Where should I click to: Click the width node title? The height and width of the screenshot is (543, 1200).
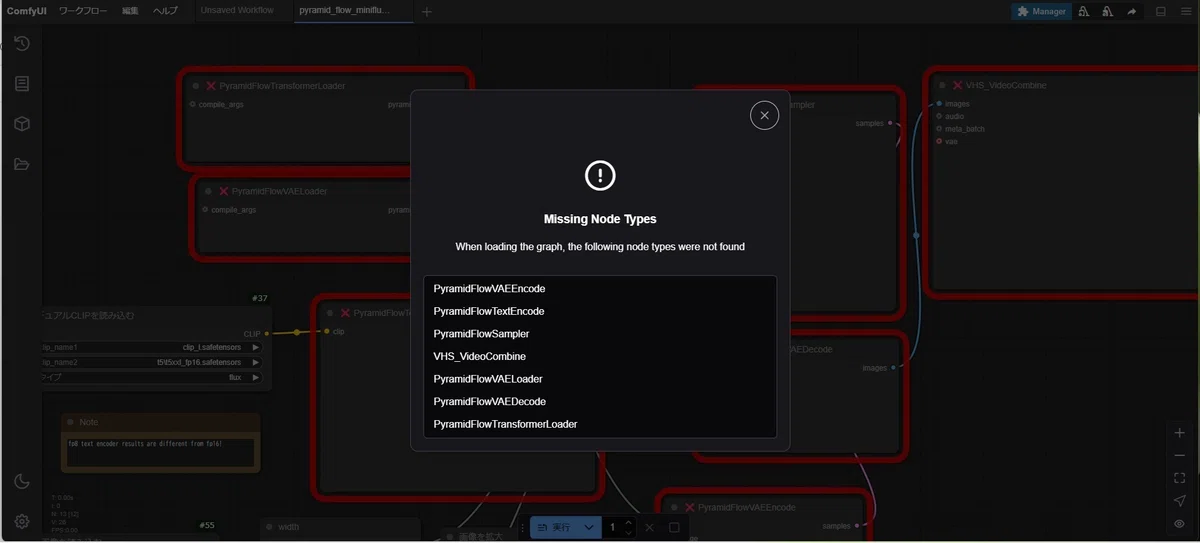pyautogui.click(x=288, y=527)
